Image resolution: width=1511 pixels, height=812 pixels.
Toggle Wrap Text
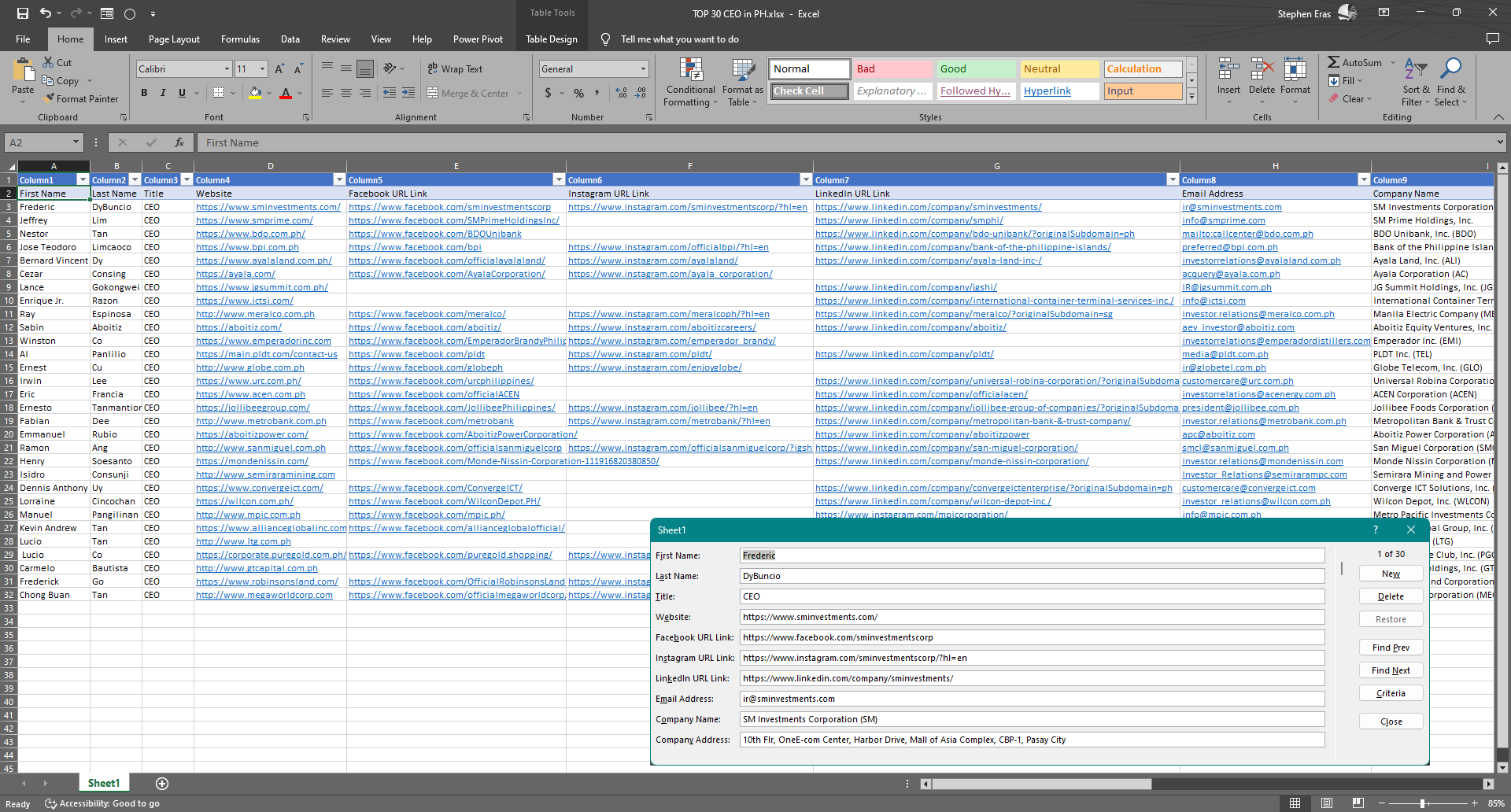(x=455, y=69)
